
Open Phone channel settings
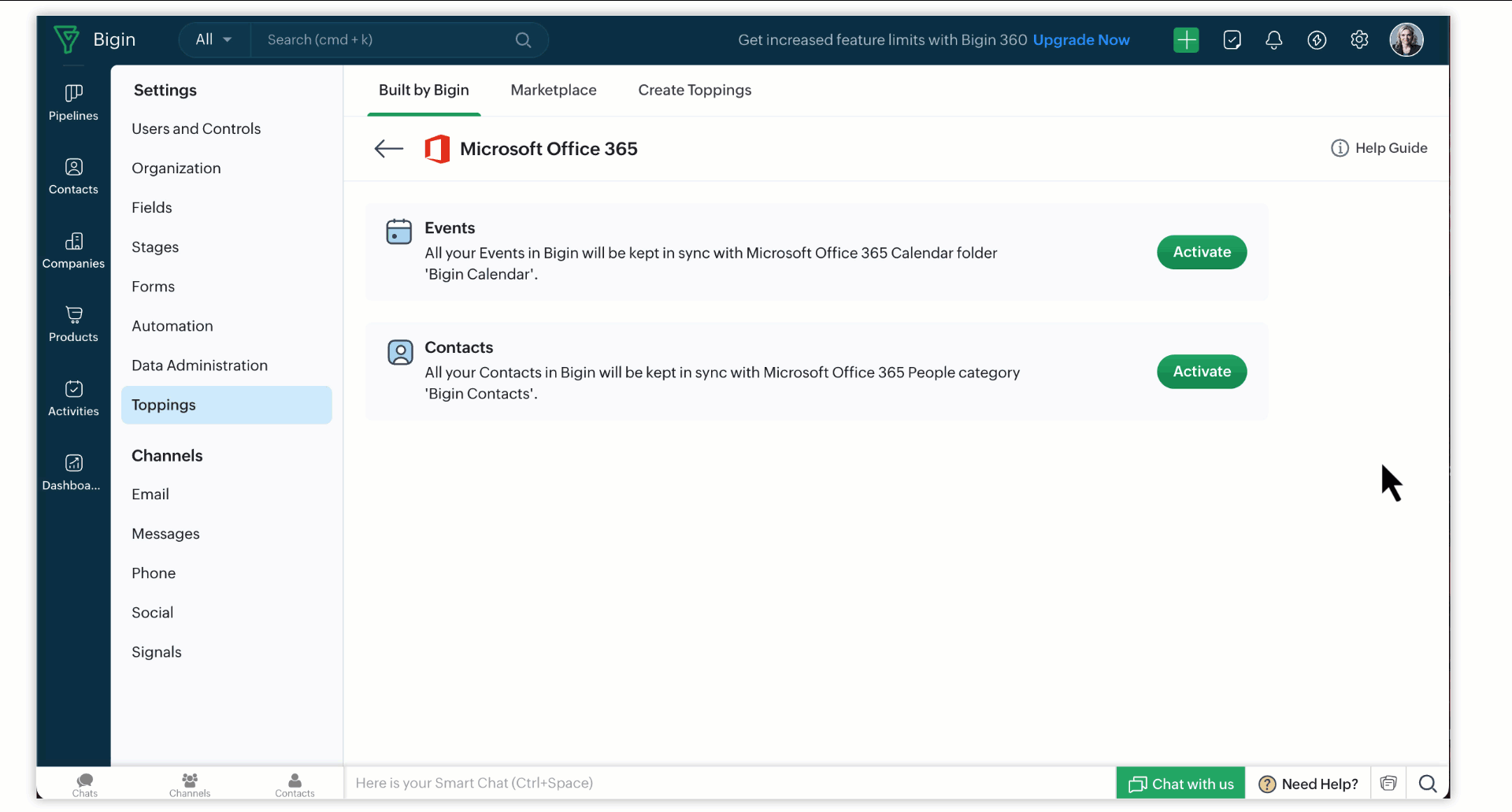pos(154,573)
